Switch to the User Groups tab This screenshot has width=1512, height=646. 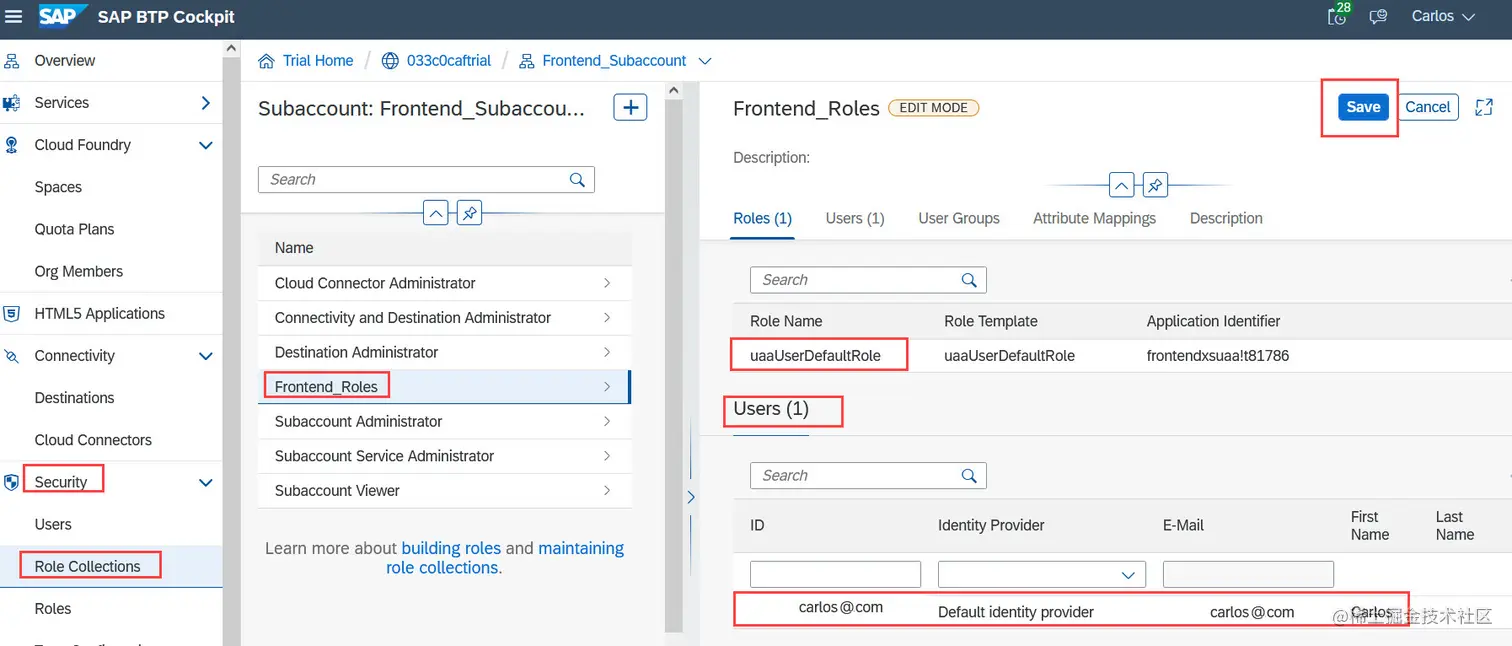click(x=959, y=218)
